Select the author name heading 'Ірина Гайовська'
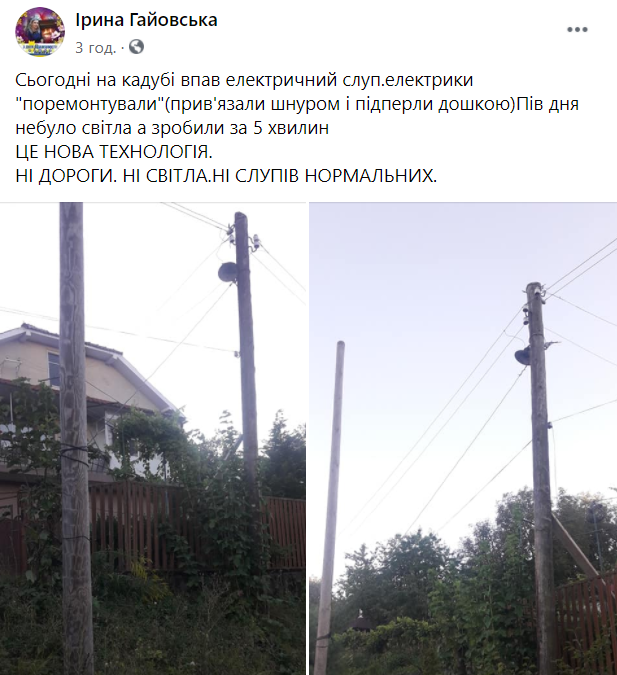This screenshot has height=675, width=617. coord(146,20)
